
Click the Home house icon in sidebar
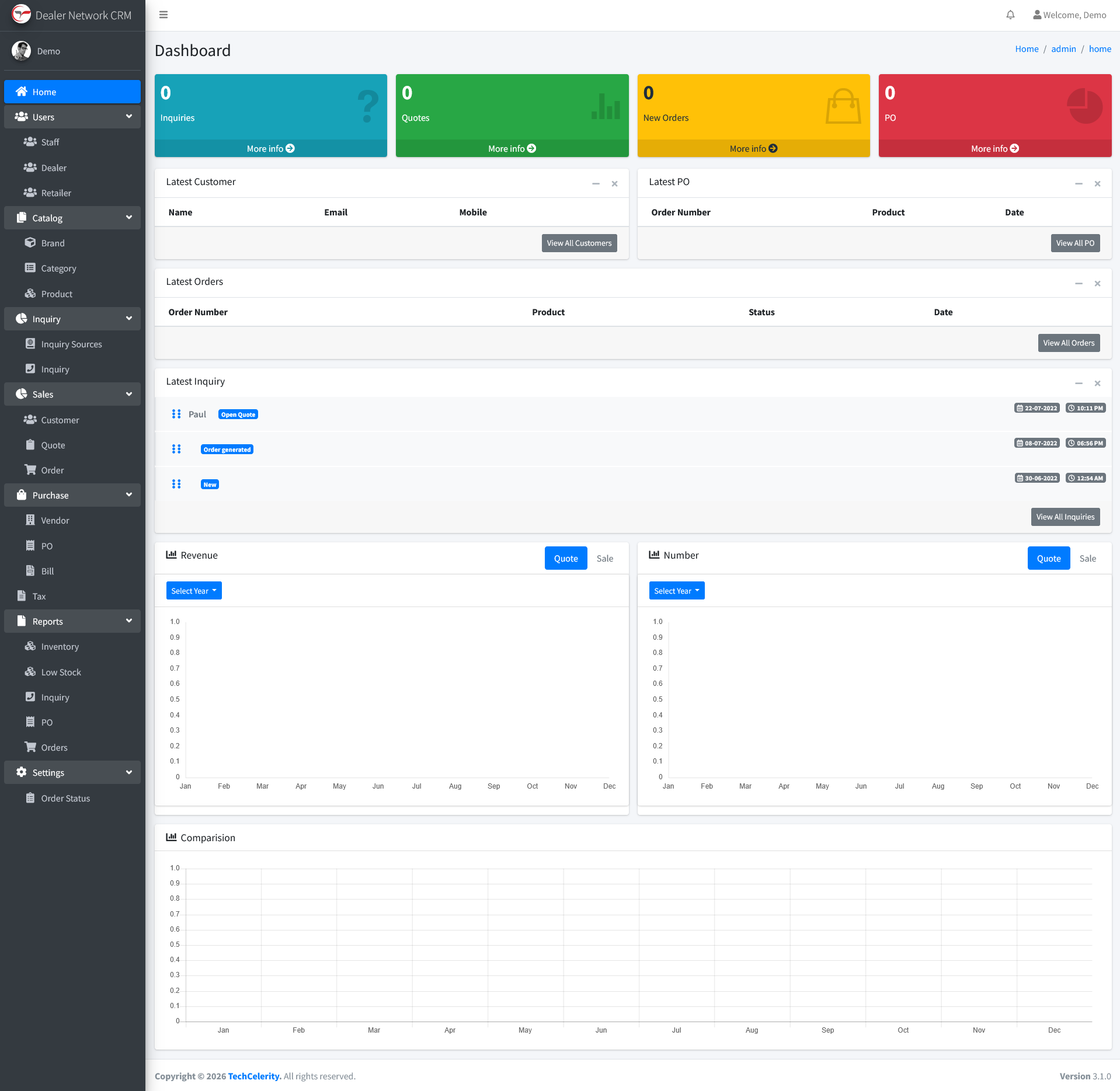(x=22, y=92)
